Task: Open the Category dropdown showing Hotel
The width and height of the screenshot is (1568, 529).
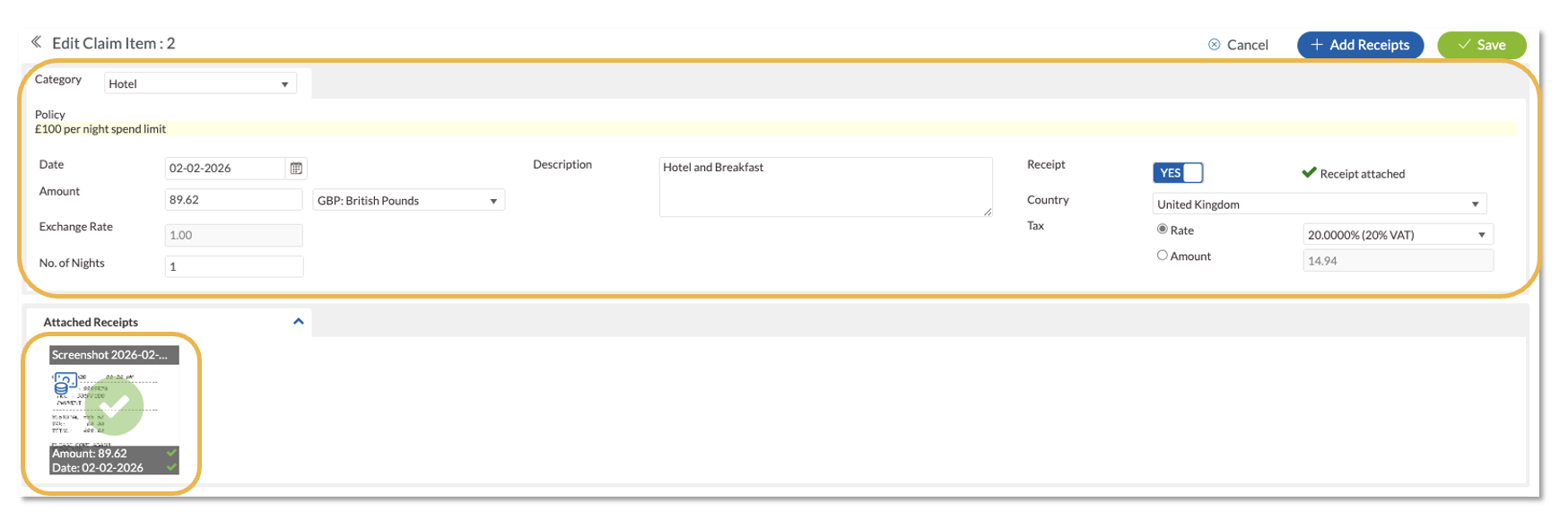Action: pos(200,83)
